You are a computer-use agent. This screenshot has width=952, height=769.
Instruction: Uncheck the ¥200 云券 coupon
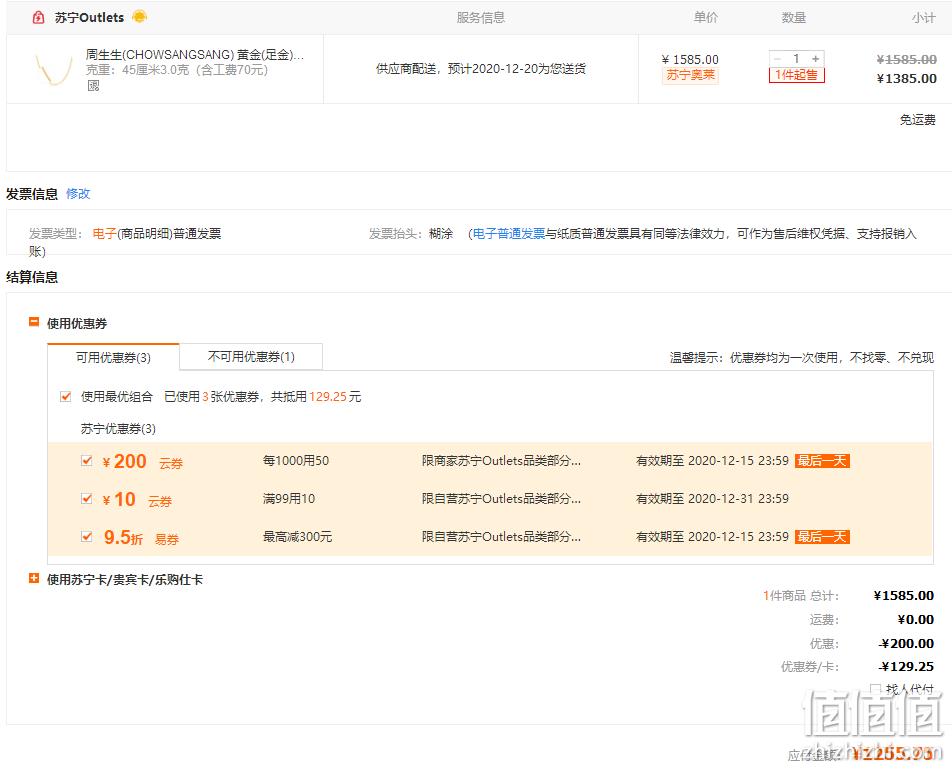(x=87, y=461)
